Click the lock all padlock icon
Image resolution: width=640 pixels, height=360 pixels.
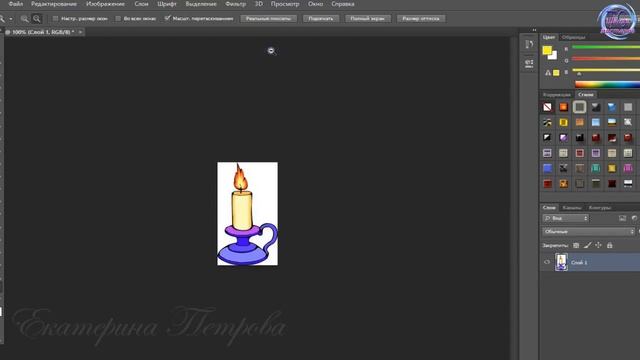pos(609,245)
